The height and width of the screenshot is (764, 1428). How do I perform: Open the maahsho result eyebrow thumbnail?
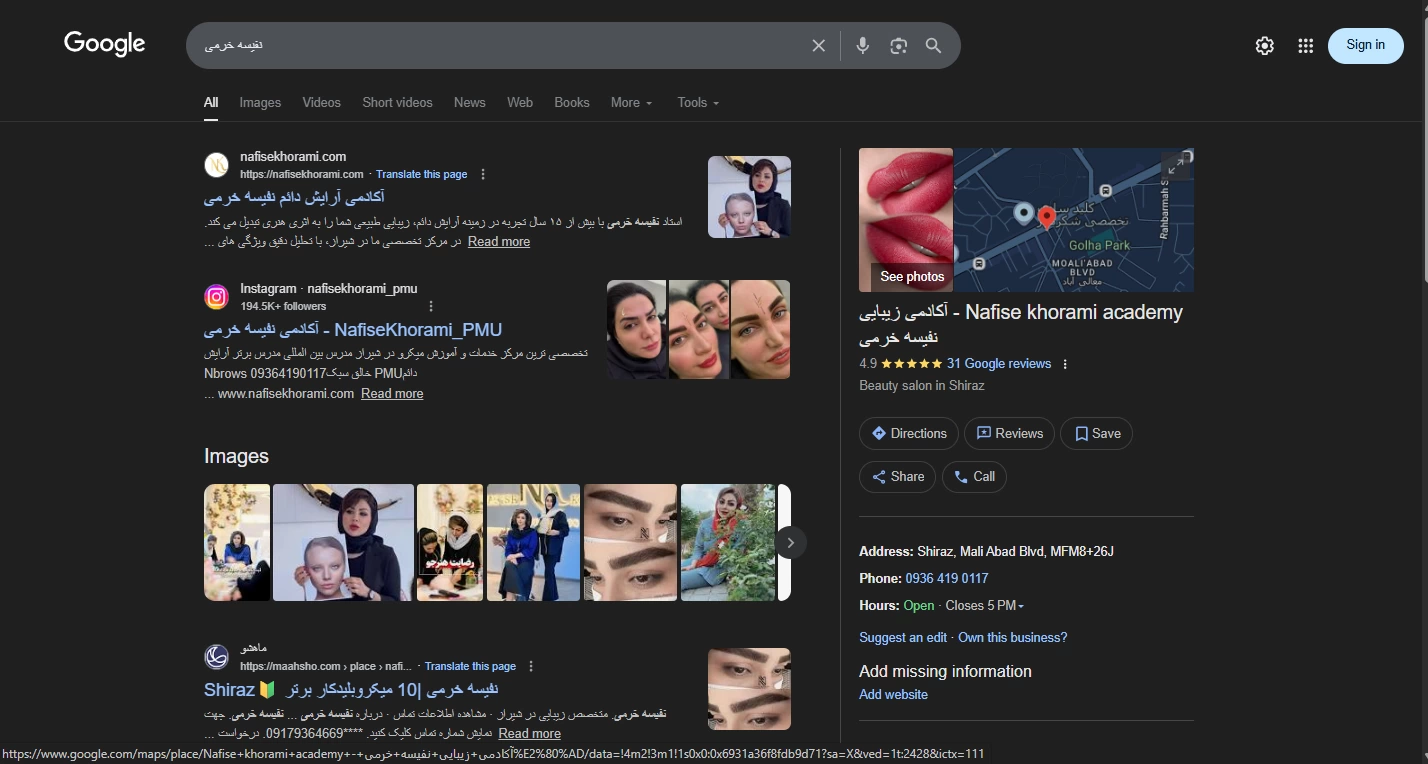[x=749, y=689]
